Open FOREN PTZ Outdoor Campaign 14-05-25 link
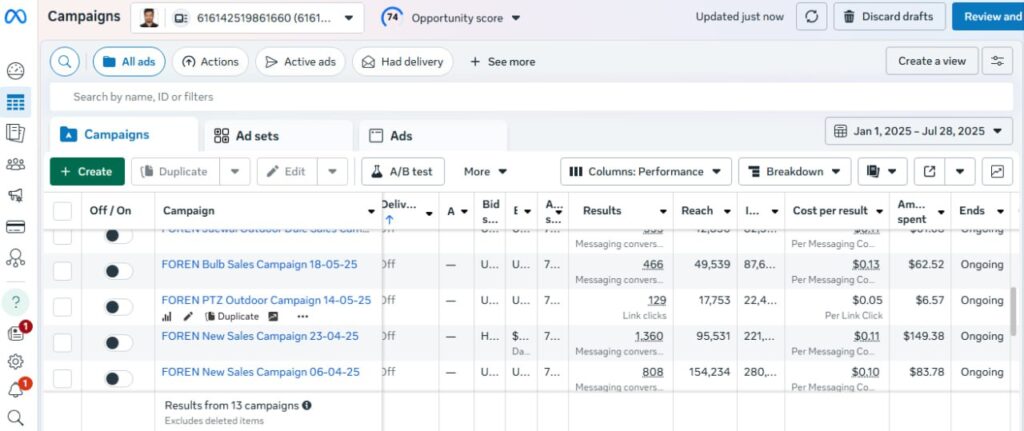Image resolution: width=1024 pixels, height=431 pixels. [266, 300]
